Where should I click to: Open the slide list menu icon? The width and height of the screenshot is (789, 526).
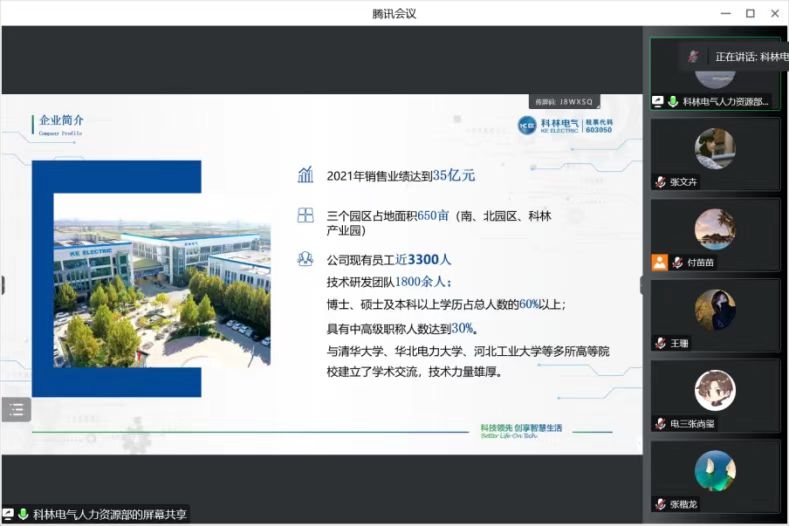[16, 409]
